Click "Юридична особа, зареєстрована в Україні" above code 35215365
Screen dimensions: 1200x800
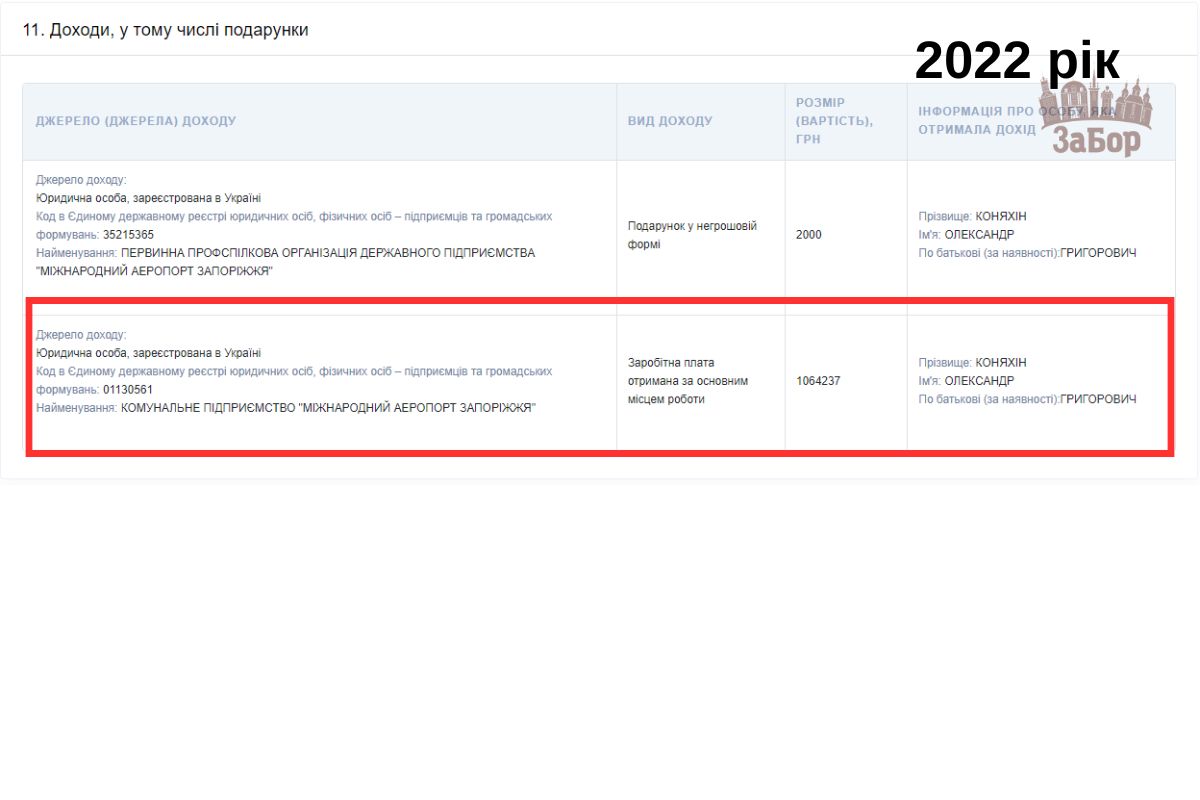[148, 198]
